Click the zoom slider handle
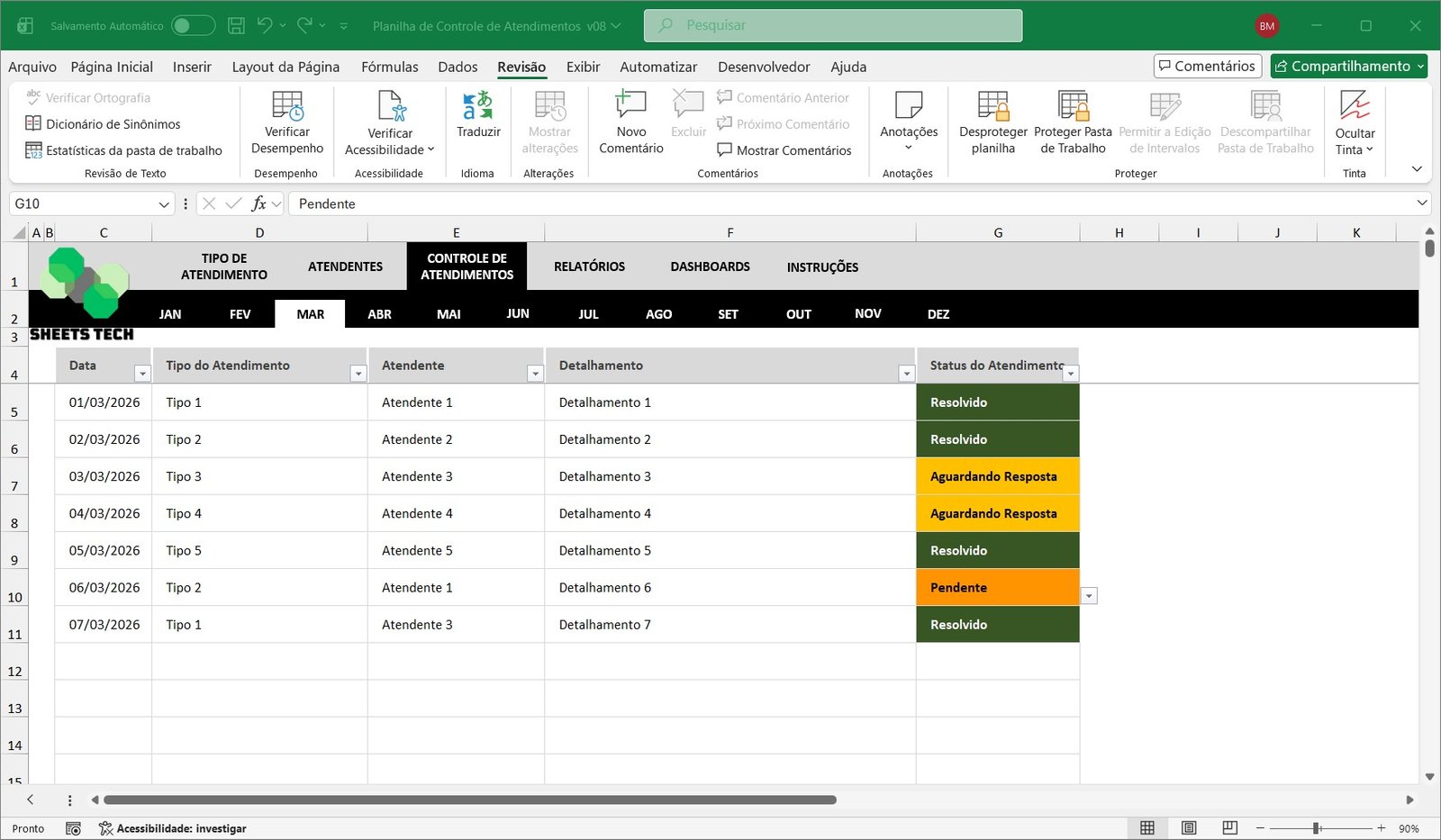The image size is (1441, 840). click(x=1317, y=828)
